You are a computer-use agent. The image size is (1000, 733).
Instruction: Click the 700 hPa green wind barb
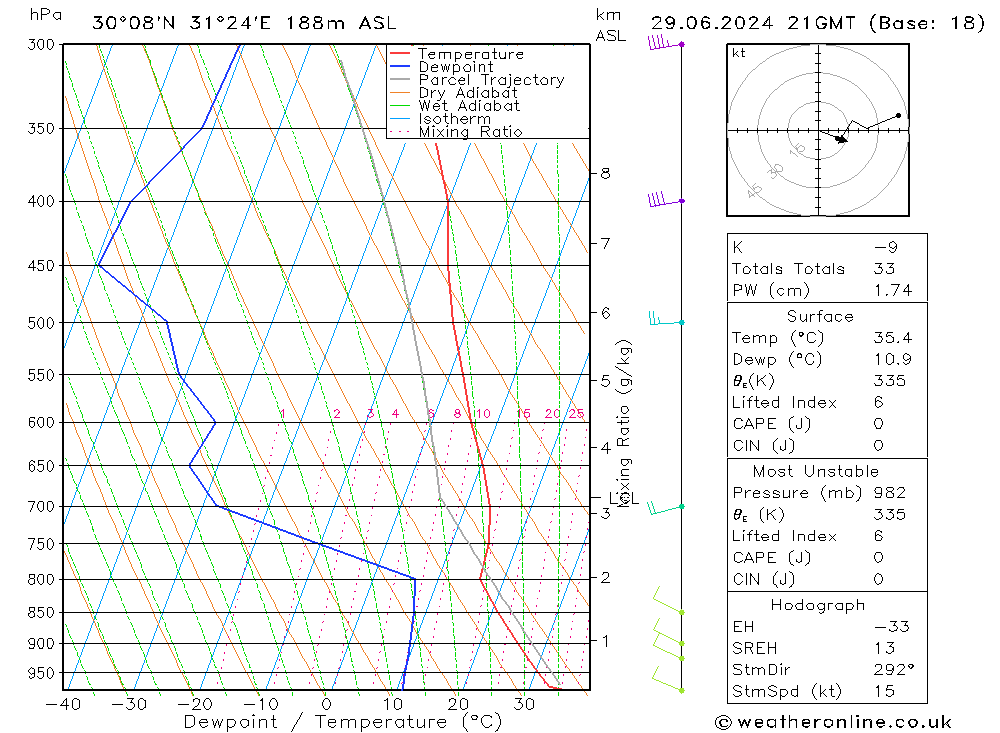(x=665, y=508)
